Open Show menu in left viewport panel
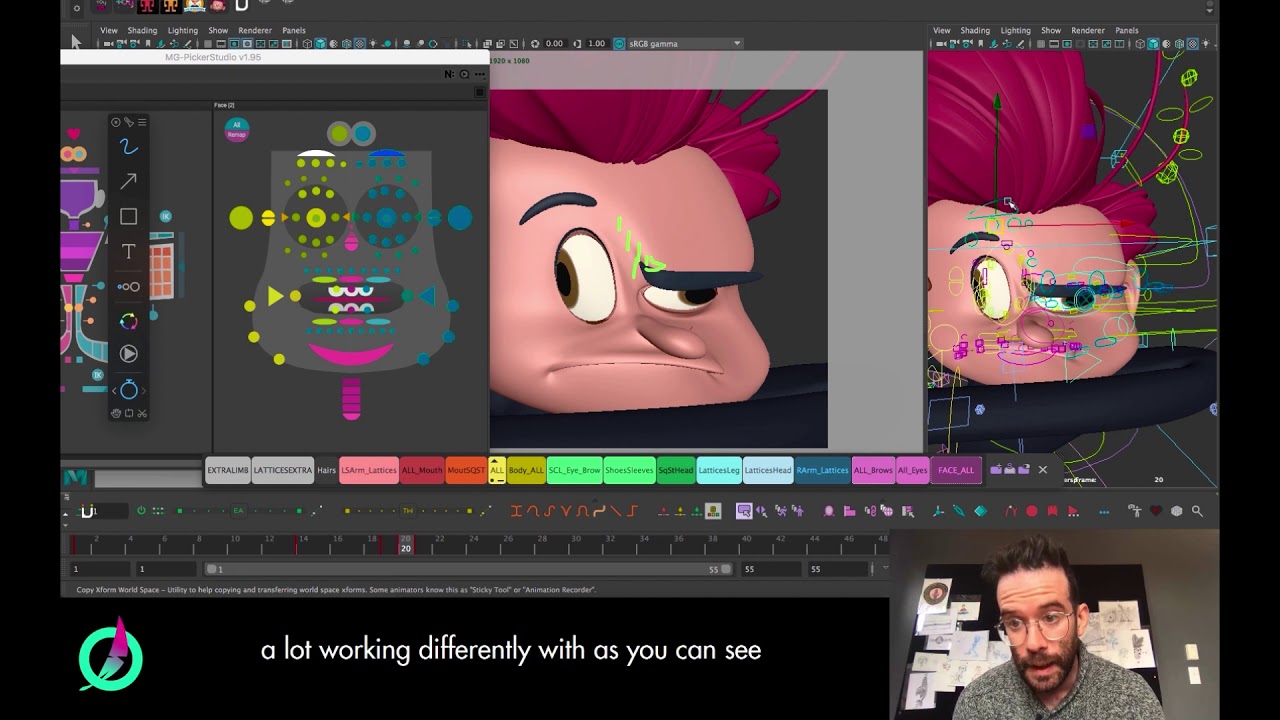1280x720 pixels. click(218, 30)
